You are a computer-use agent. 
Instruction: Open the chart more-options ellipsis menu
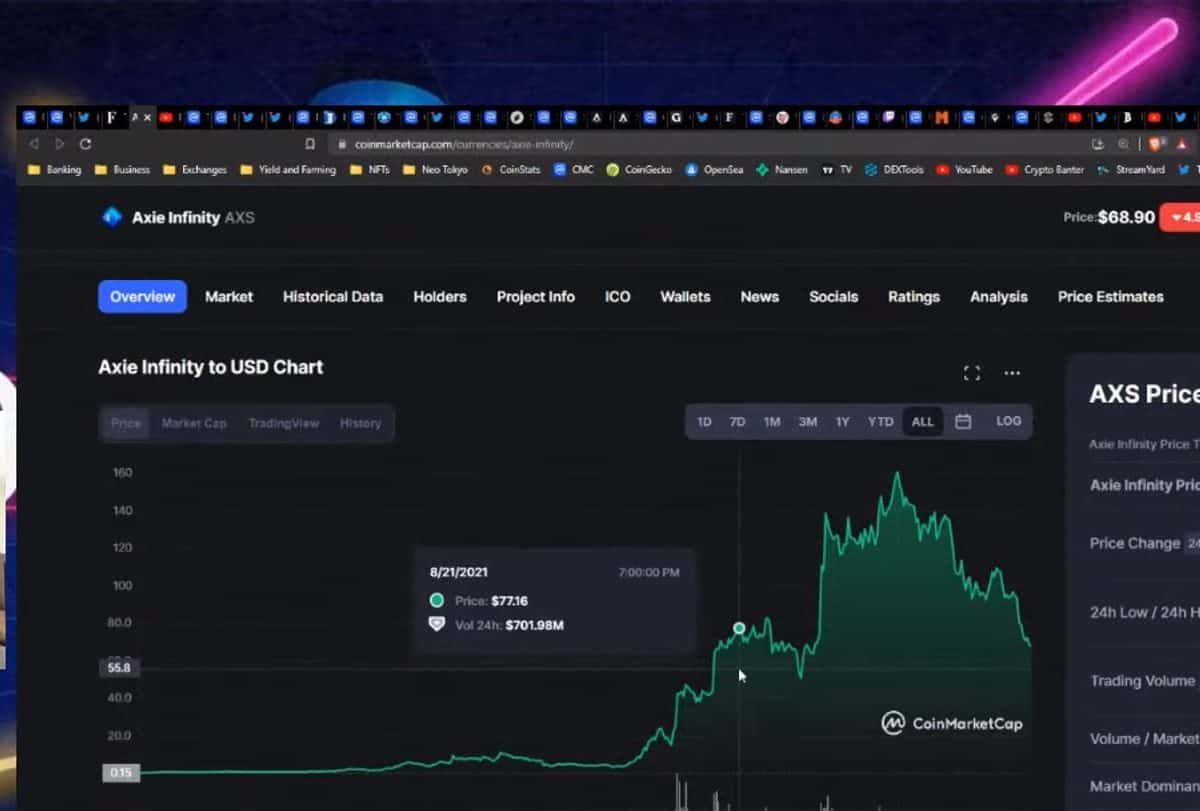pos(1012,373)
